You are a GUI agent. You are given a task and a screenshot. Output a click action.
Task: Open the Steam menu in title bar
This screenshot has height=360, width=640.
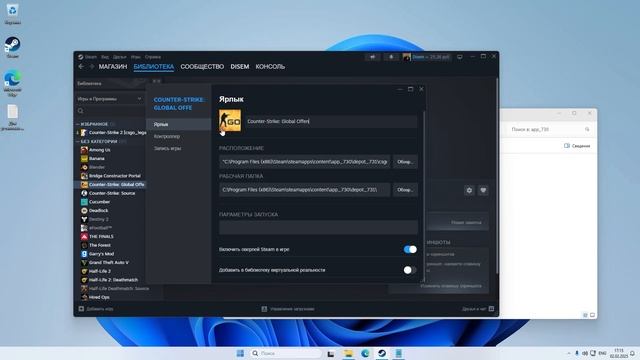tap(90, 57)
